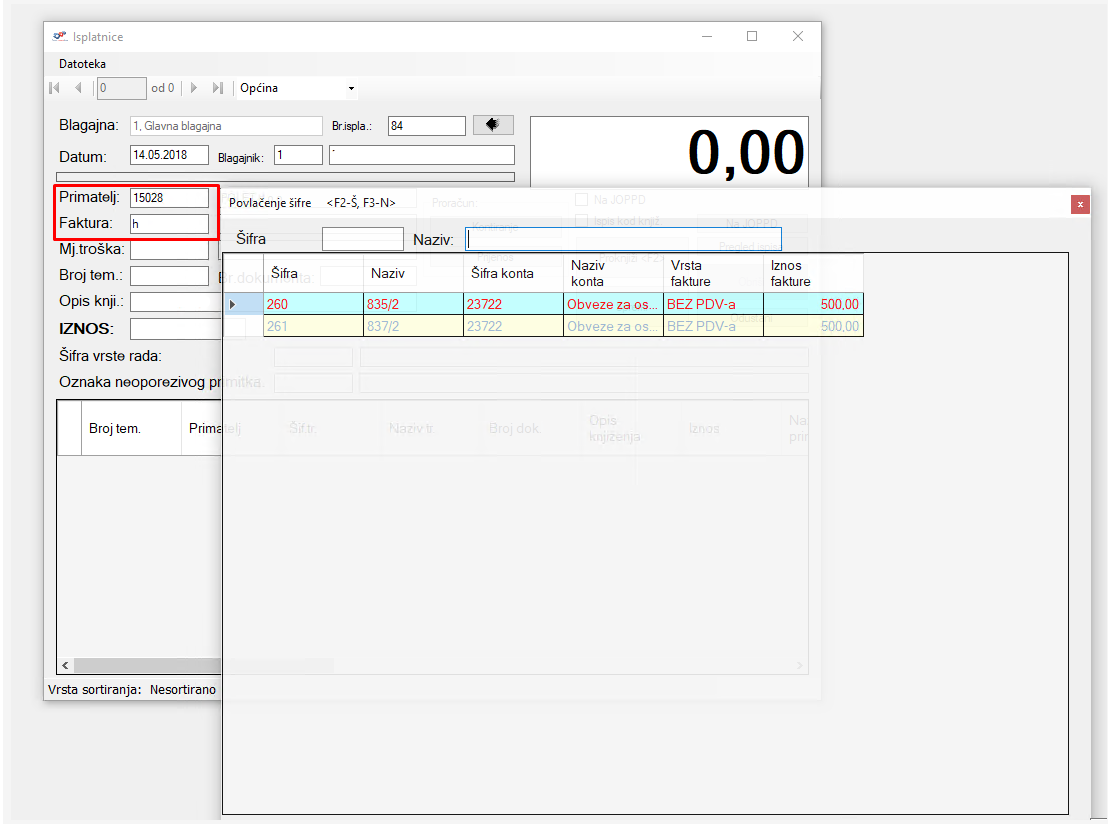The width and height of the screenshot is (1108, 824).
Task: Click the left arrow of horizontal scrollbar
Action: pos(65,665)
